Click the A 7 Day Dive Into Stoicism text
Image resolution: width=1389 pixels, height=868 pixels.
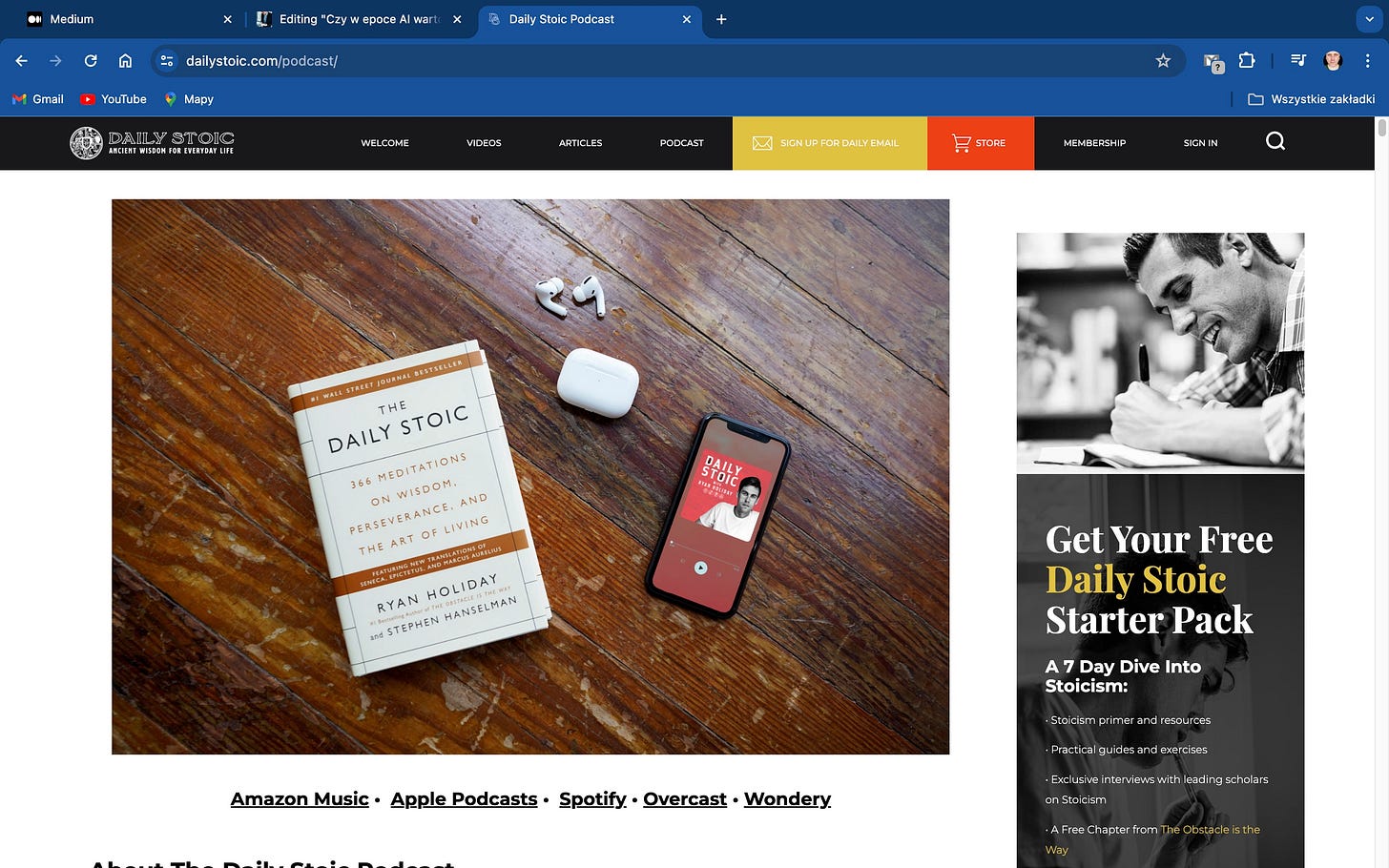tap(1123, 676)
